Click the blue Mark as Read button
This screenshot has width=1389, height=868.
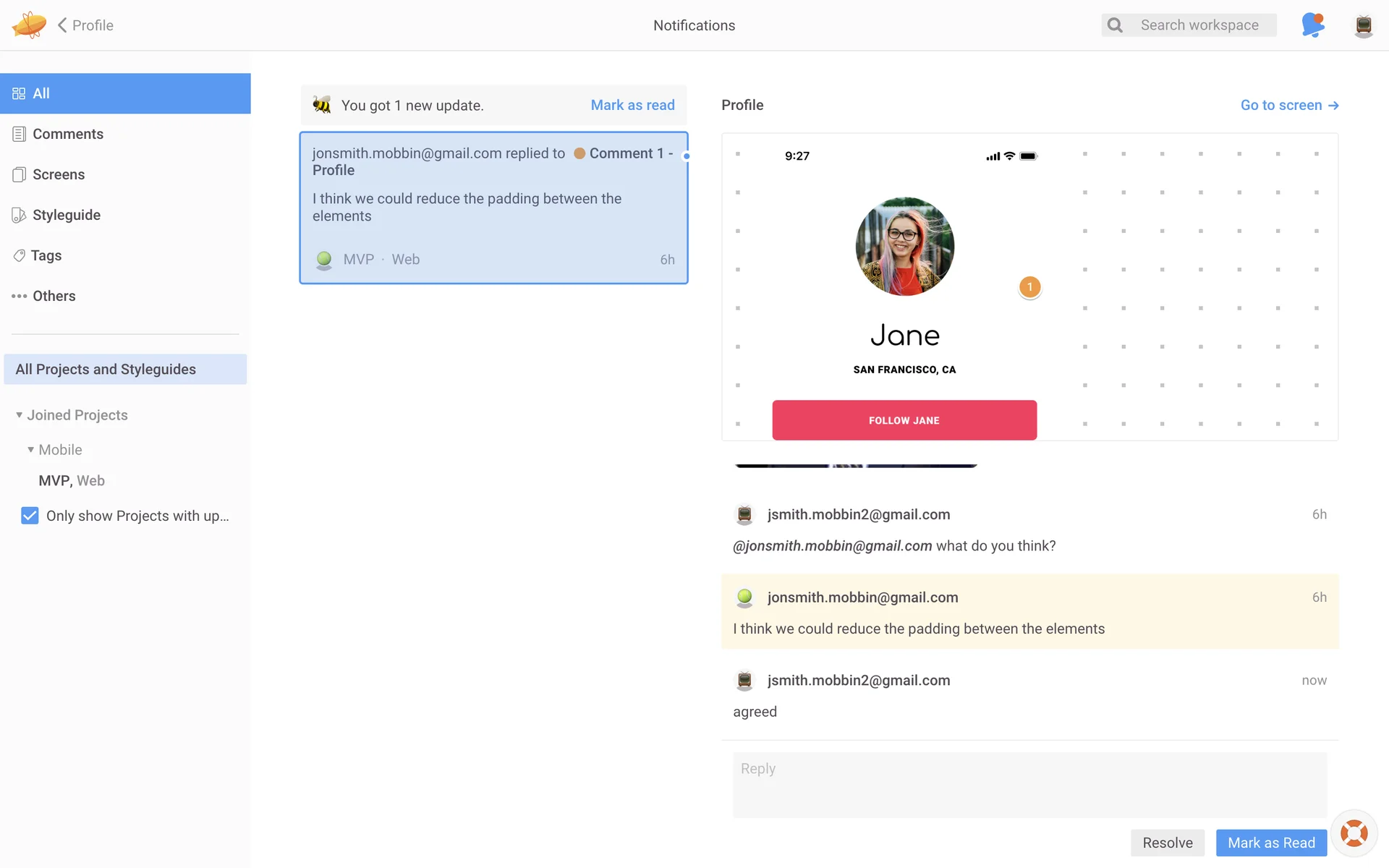(1271, 843)
